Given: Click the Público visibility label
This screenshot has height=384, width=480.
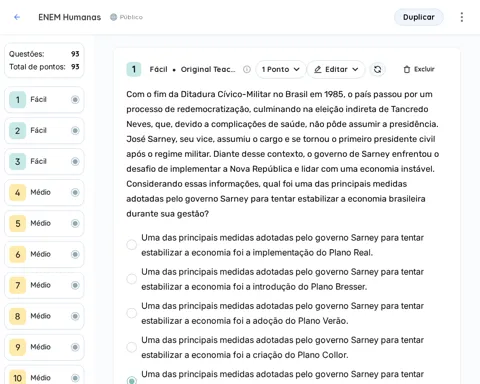Looking at the screenshot, I should pyautogui.click(x=131, y=17).
